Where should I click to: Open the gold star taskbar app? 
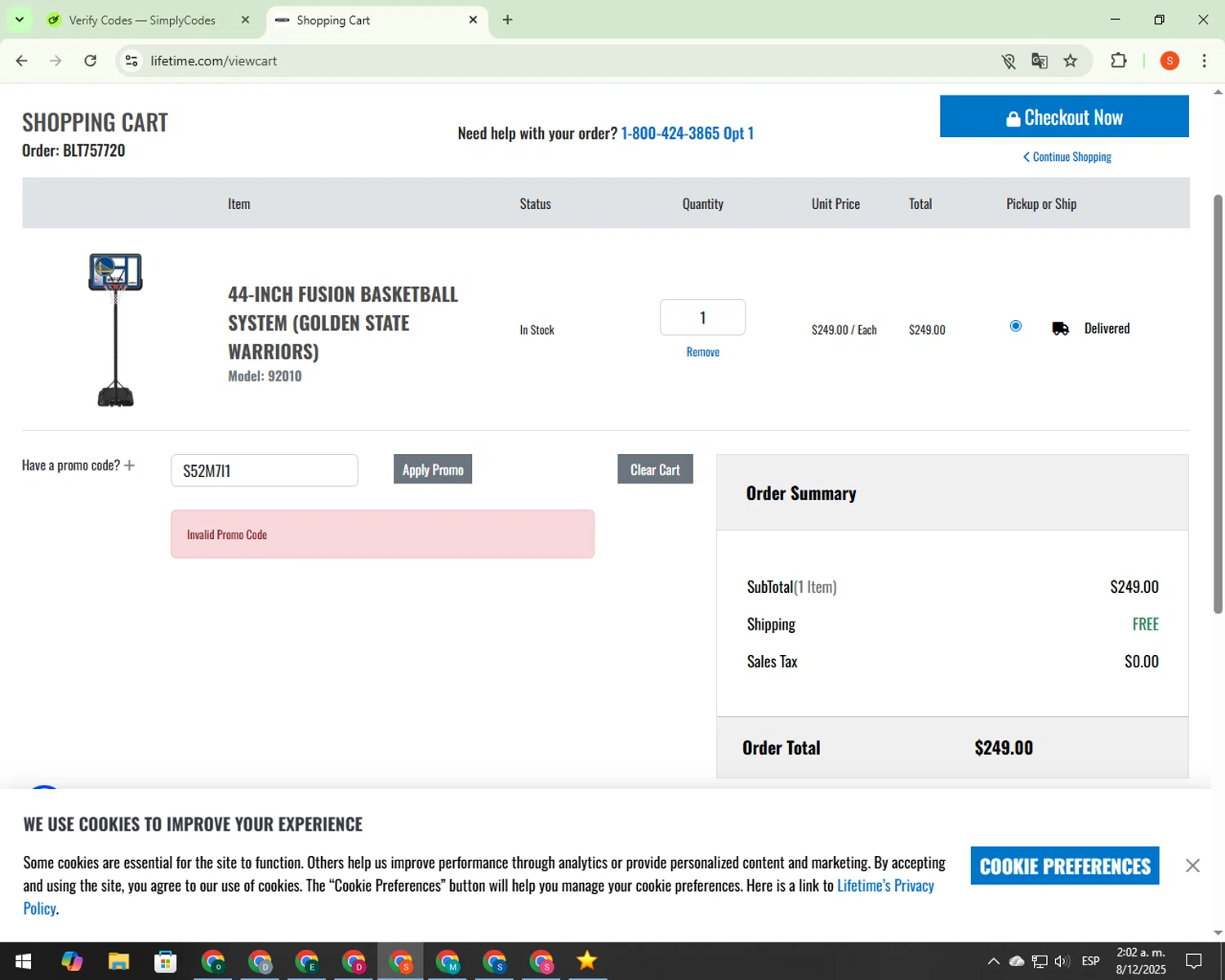pyautogui.click(x=587, y=961)
